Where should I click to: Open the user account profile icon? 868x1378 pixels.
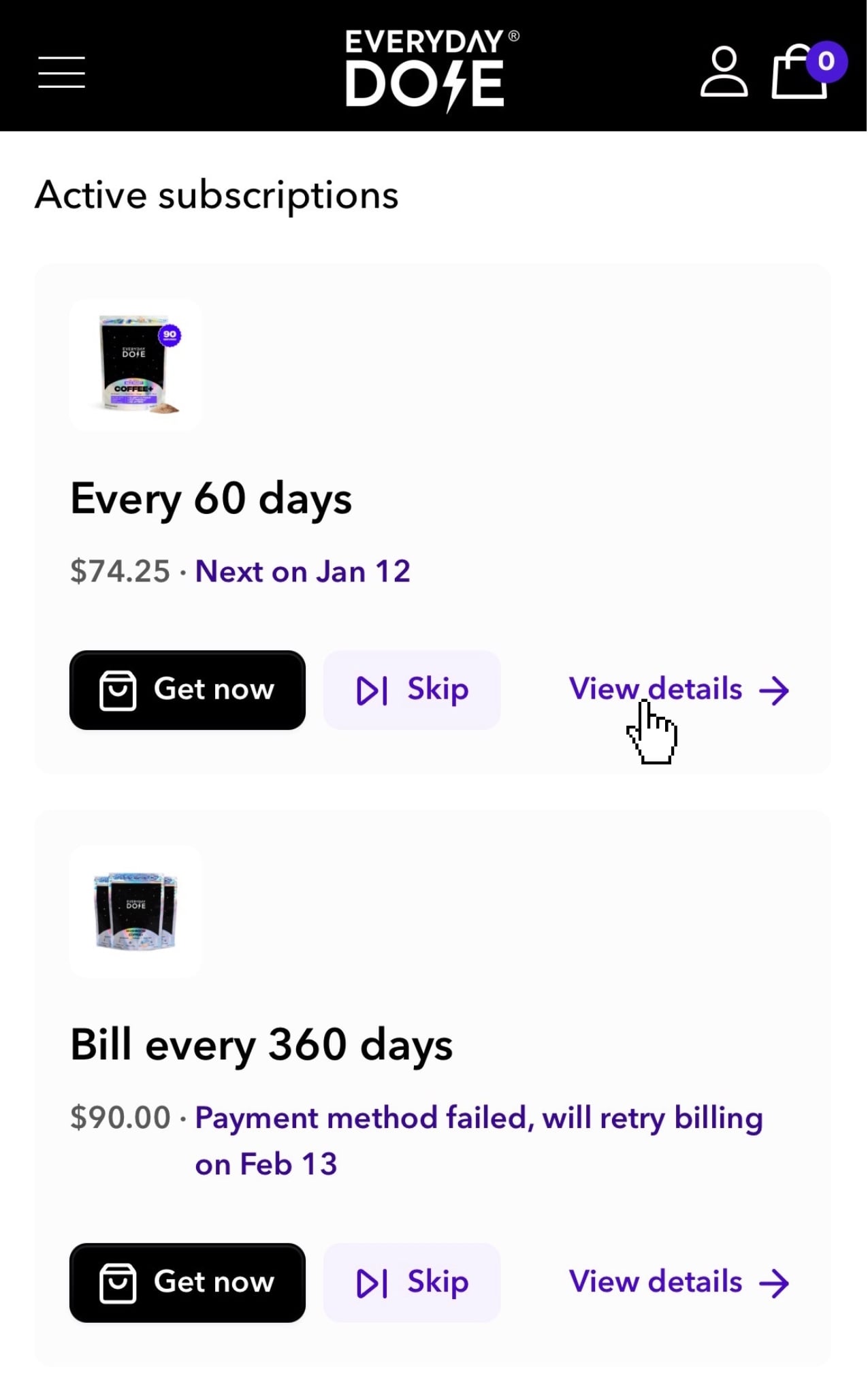[x=724, y=72]
